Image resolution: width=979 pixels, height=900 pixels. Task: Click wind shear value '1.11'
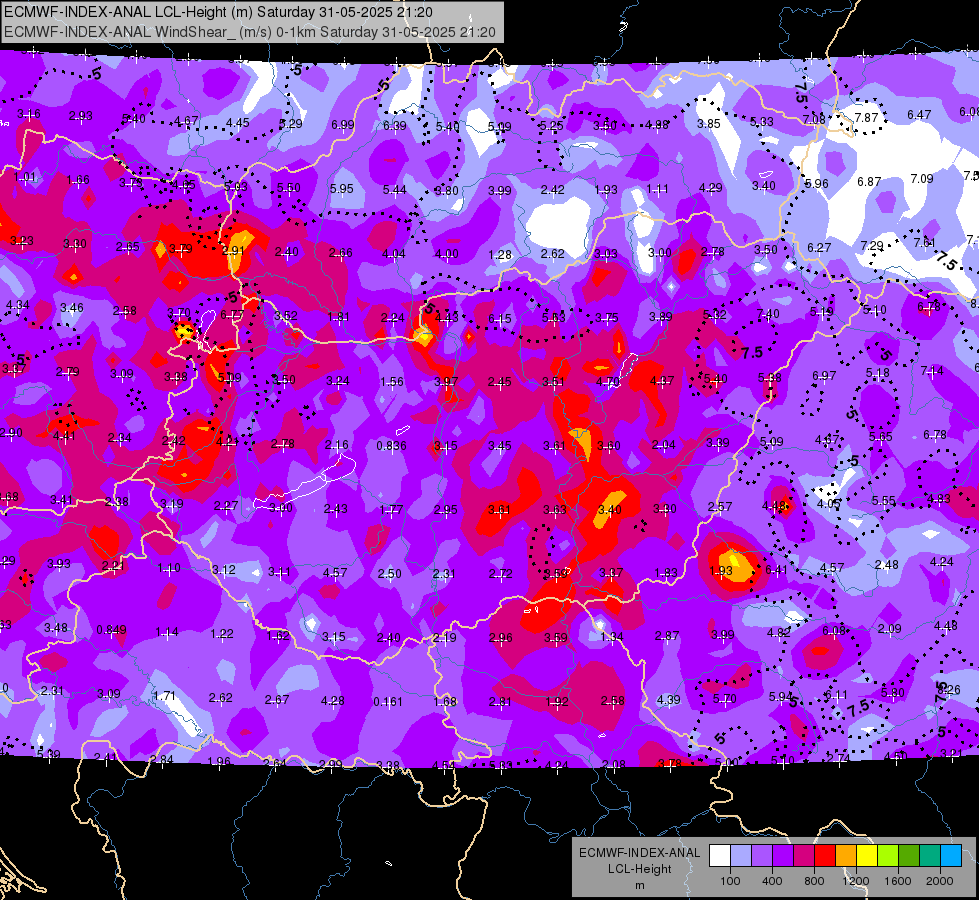pos(657,189)
